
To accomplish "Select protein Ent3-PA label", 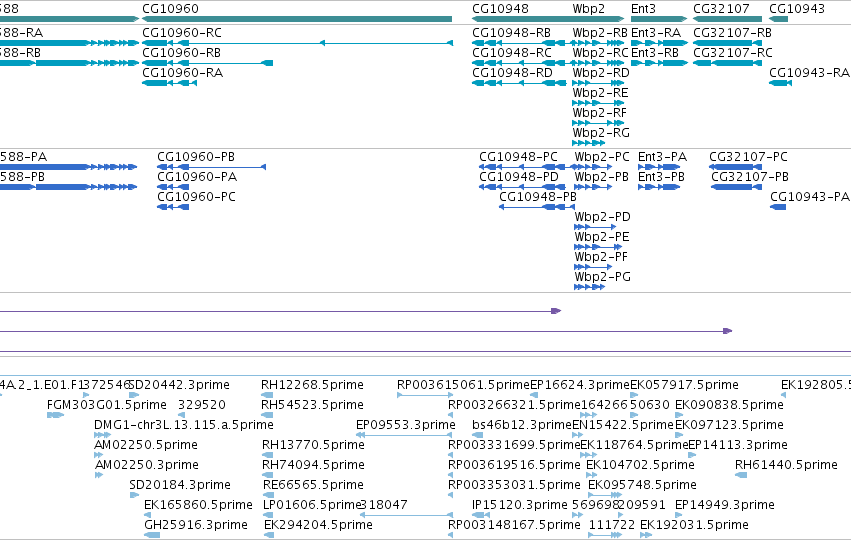I will pyautogui.click(x=662, y=157).
